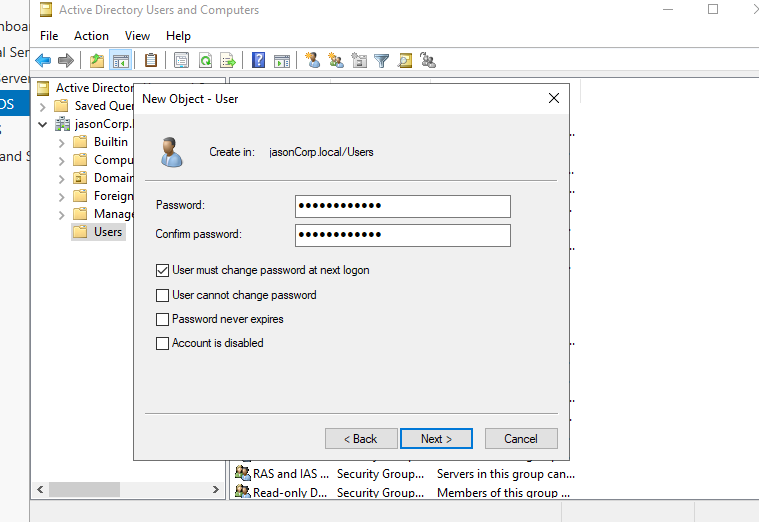Click the Confirm password input field
The height and width of the screenshot is (522, 759).
(403, 235)
